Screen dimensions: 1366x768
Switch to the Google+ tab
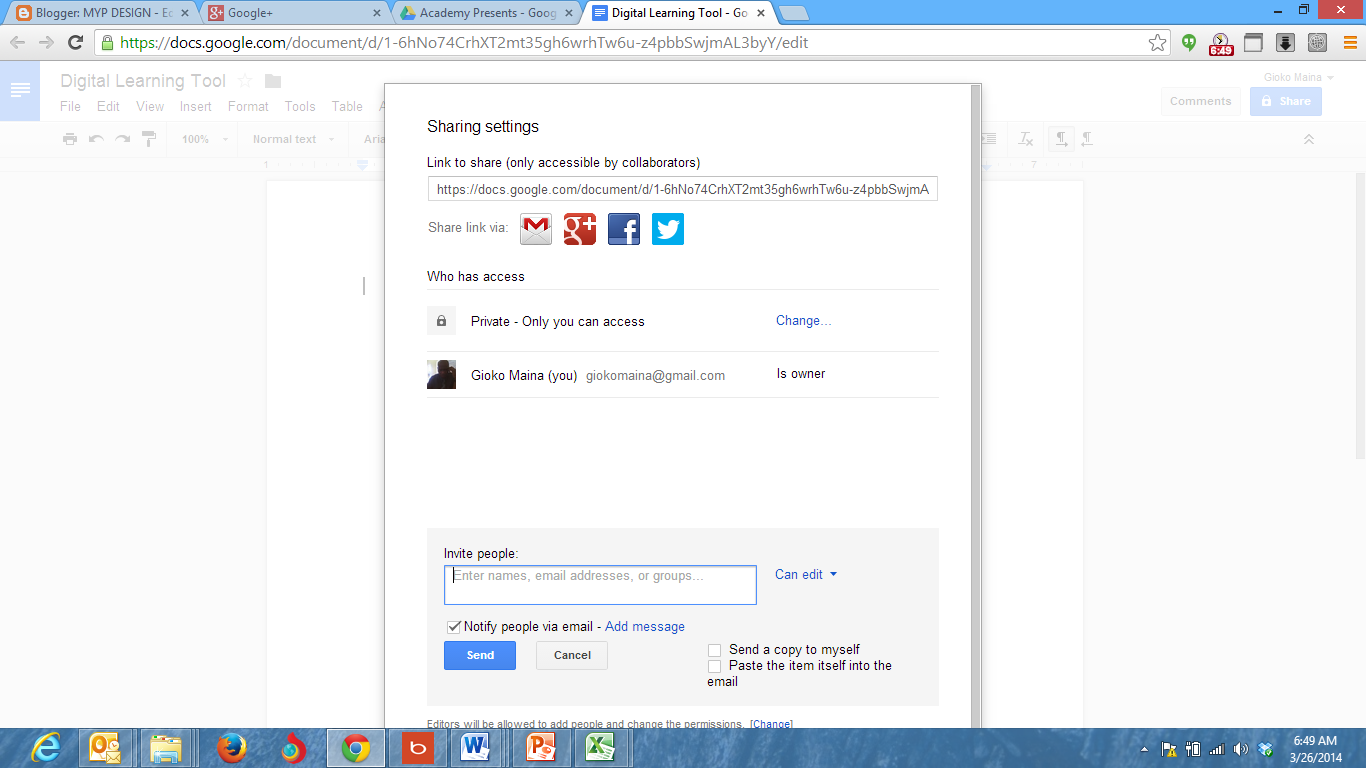pyautogui.click(x=296, y=13)
